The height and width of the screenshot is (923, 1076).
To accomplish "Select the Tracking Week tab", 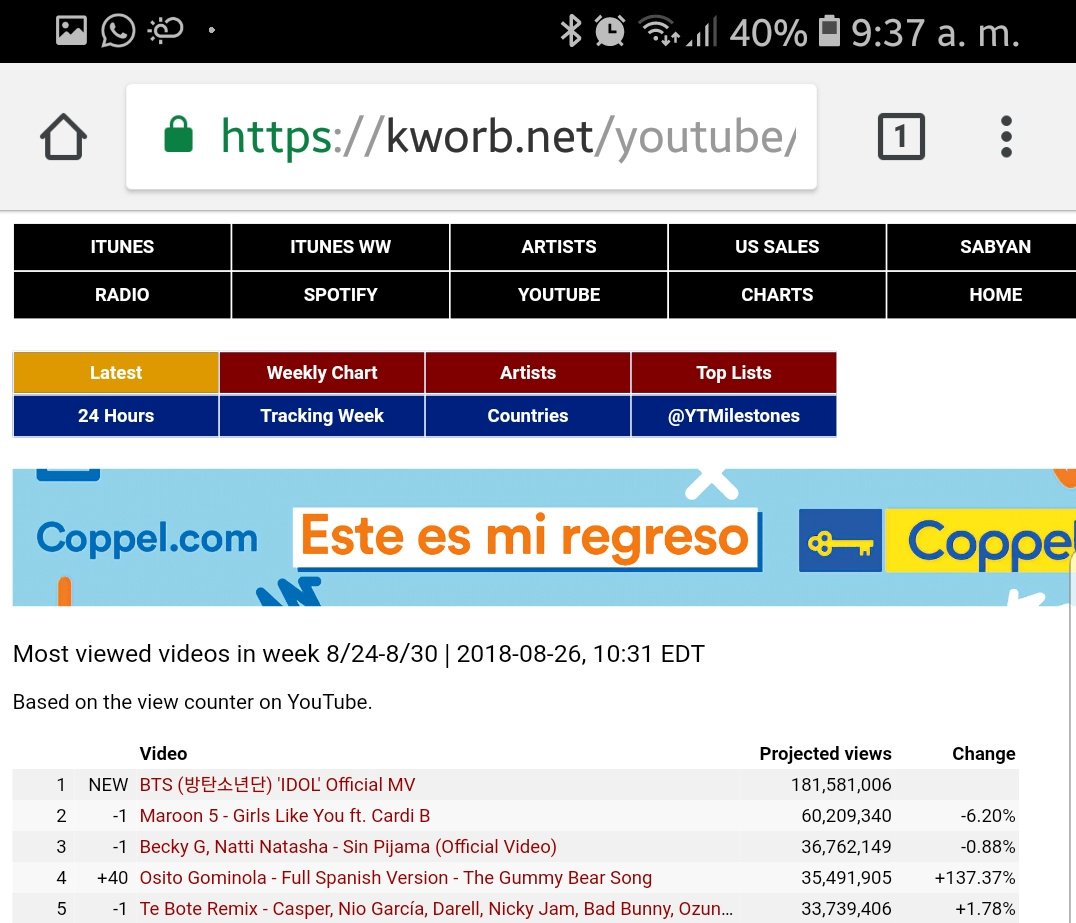I will [322, 416].
